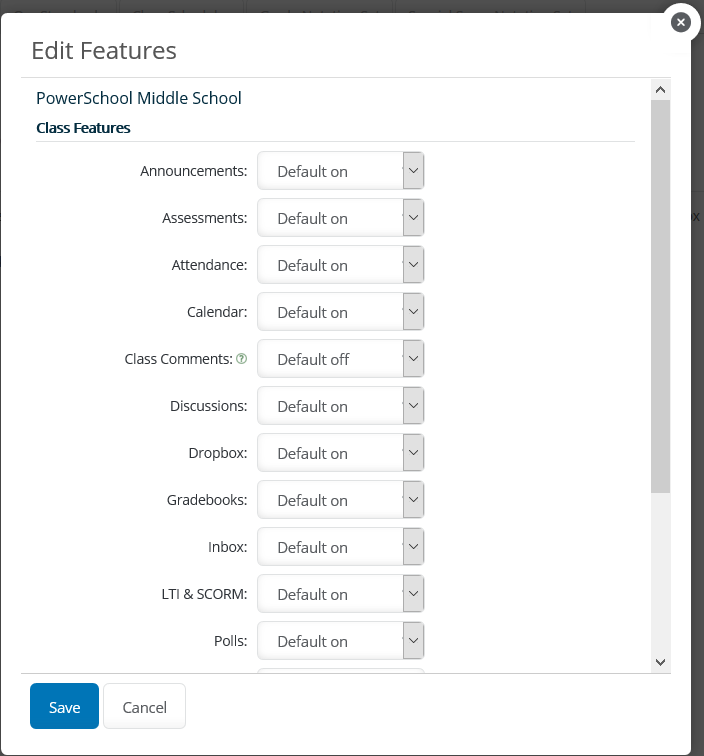This screenshot has width=704, height=756.
Task: Open the LTI & SCORM dropdown
Action: pos(340,594)
